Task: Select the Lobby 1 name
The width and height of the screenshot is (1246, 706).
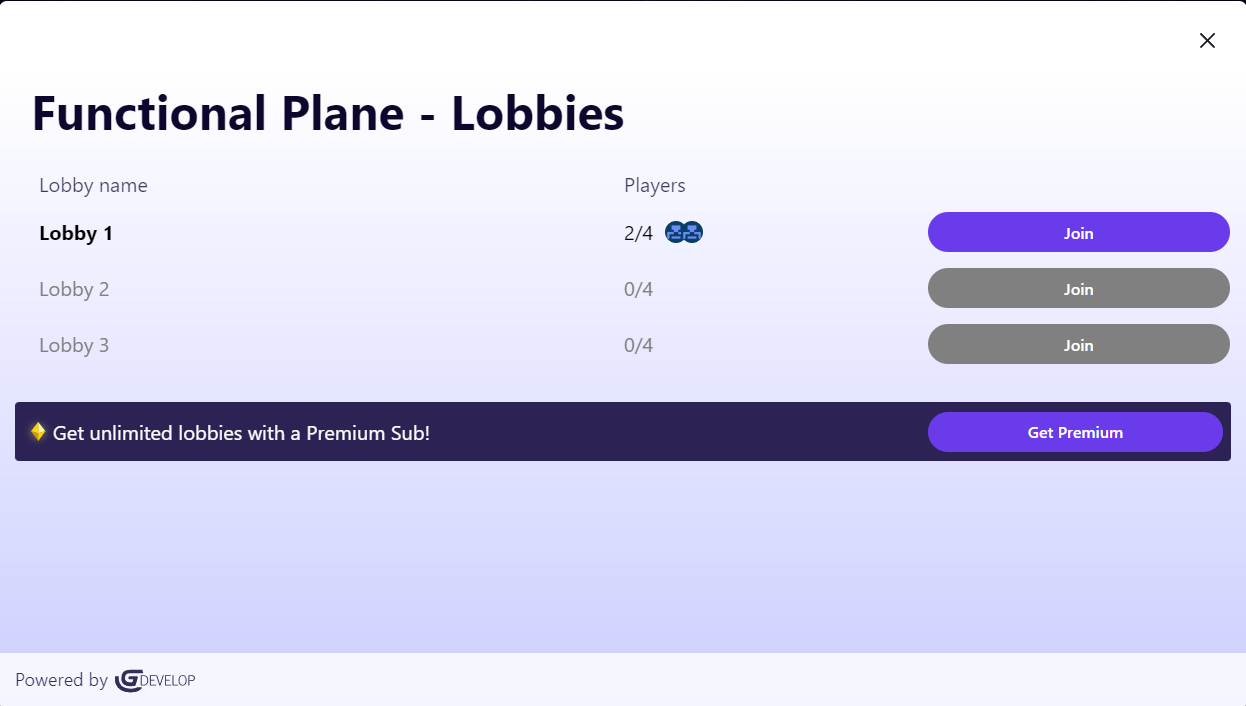Action: [76, 232]
